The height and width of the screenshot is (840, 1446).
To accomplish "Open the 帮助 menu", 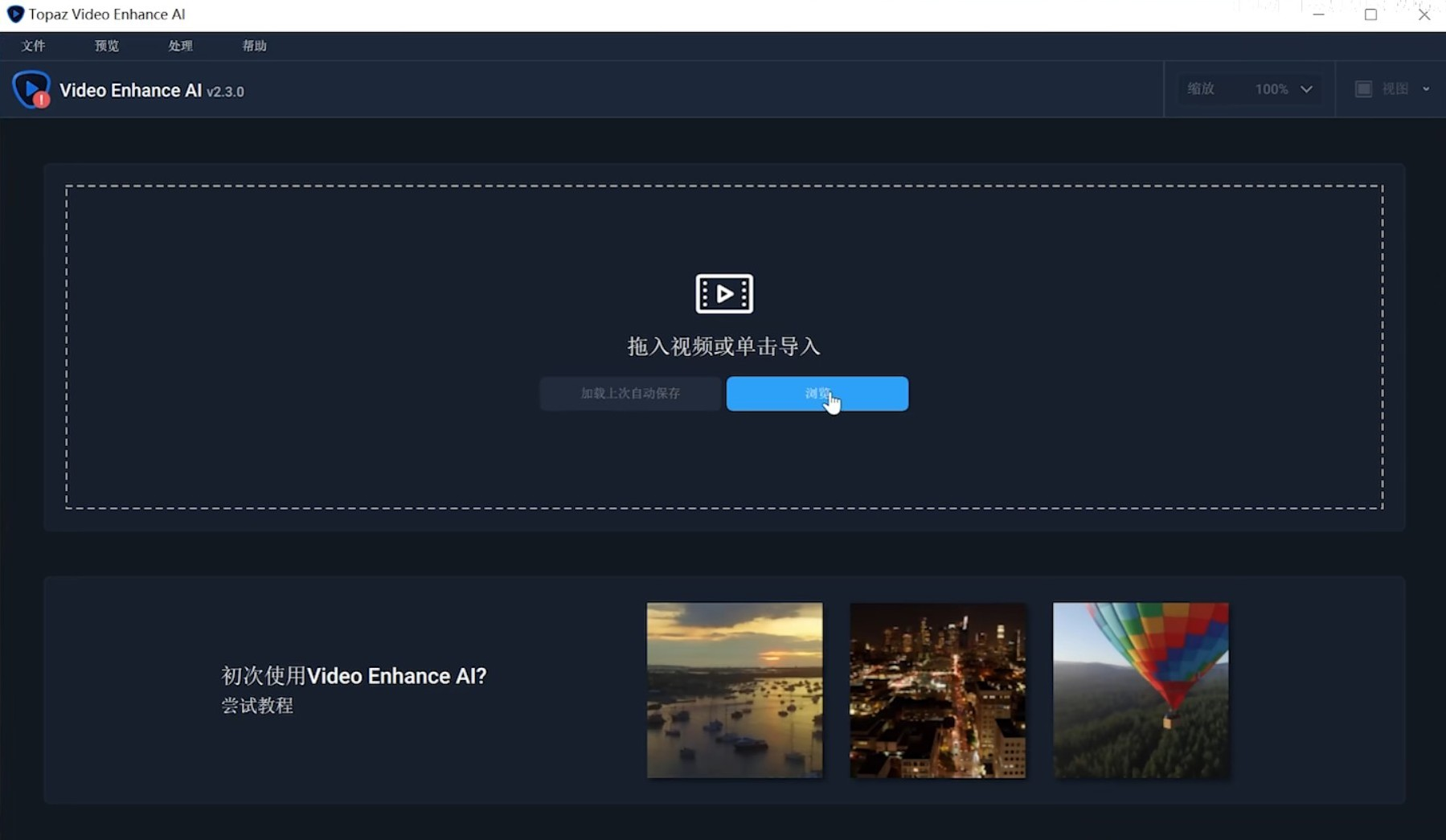I will click(255, 46).
